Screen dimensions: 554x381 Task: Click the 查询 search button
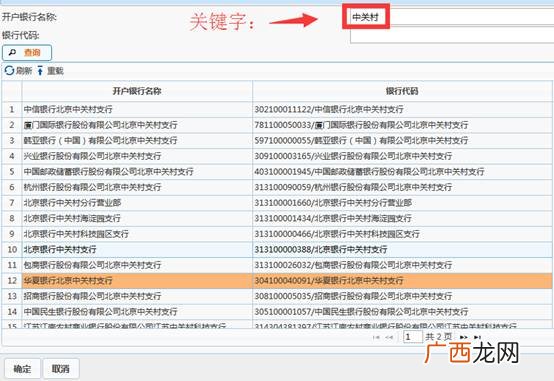click(x=27, y=53)
